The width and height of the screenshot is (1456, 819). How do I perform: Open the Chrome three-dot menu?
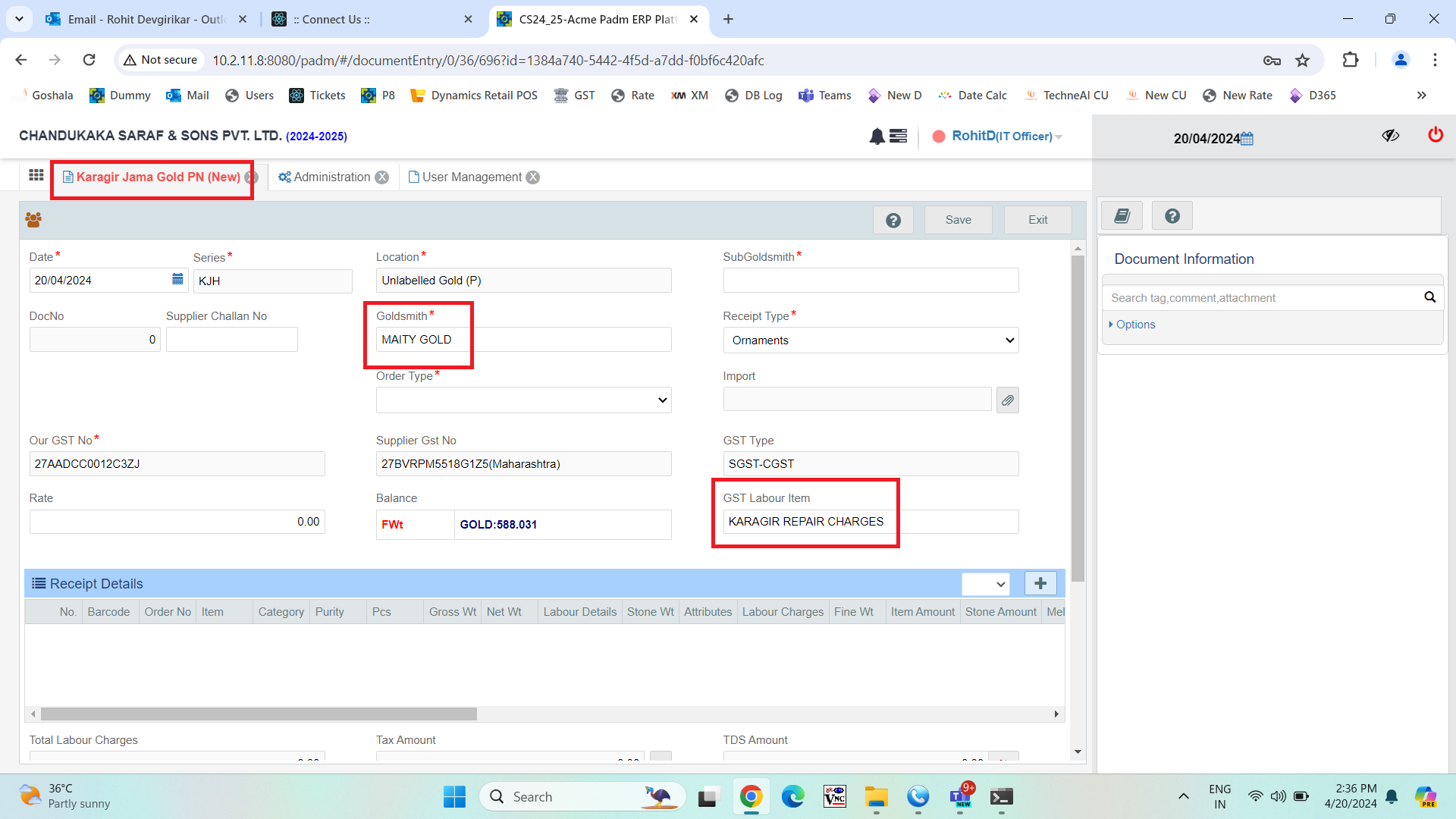[1435, 60]
